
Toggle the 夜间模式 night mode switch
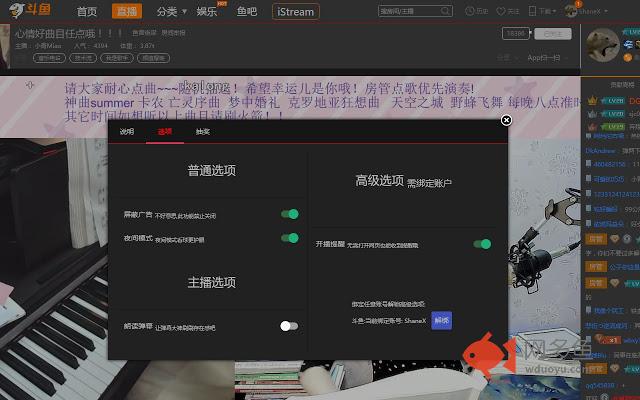point(290,238)
